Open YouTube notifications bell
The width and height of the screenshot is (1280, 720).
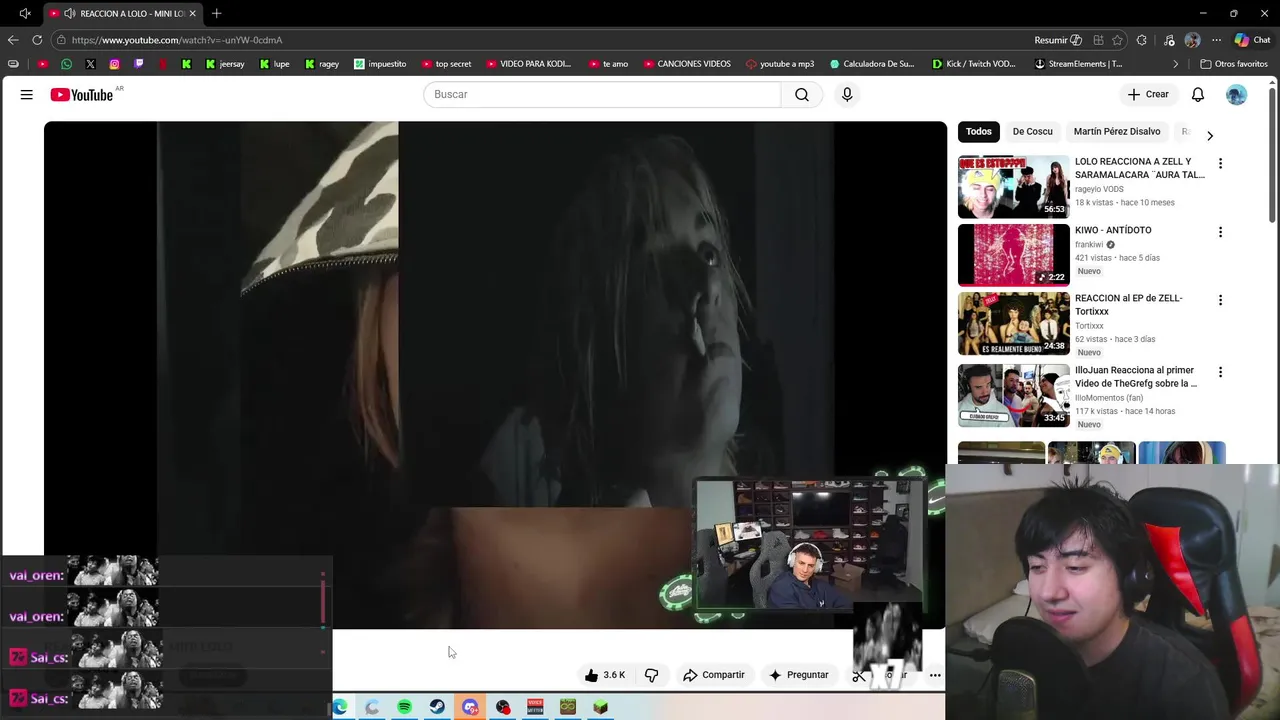pyautogui.click(x=1198, y=94)
